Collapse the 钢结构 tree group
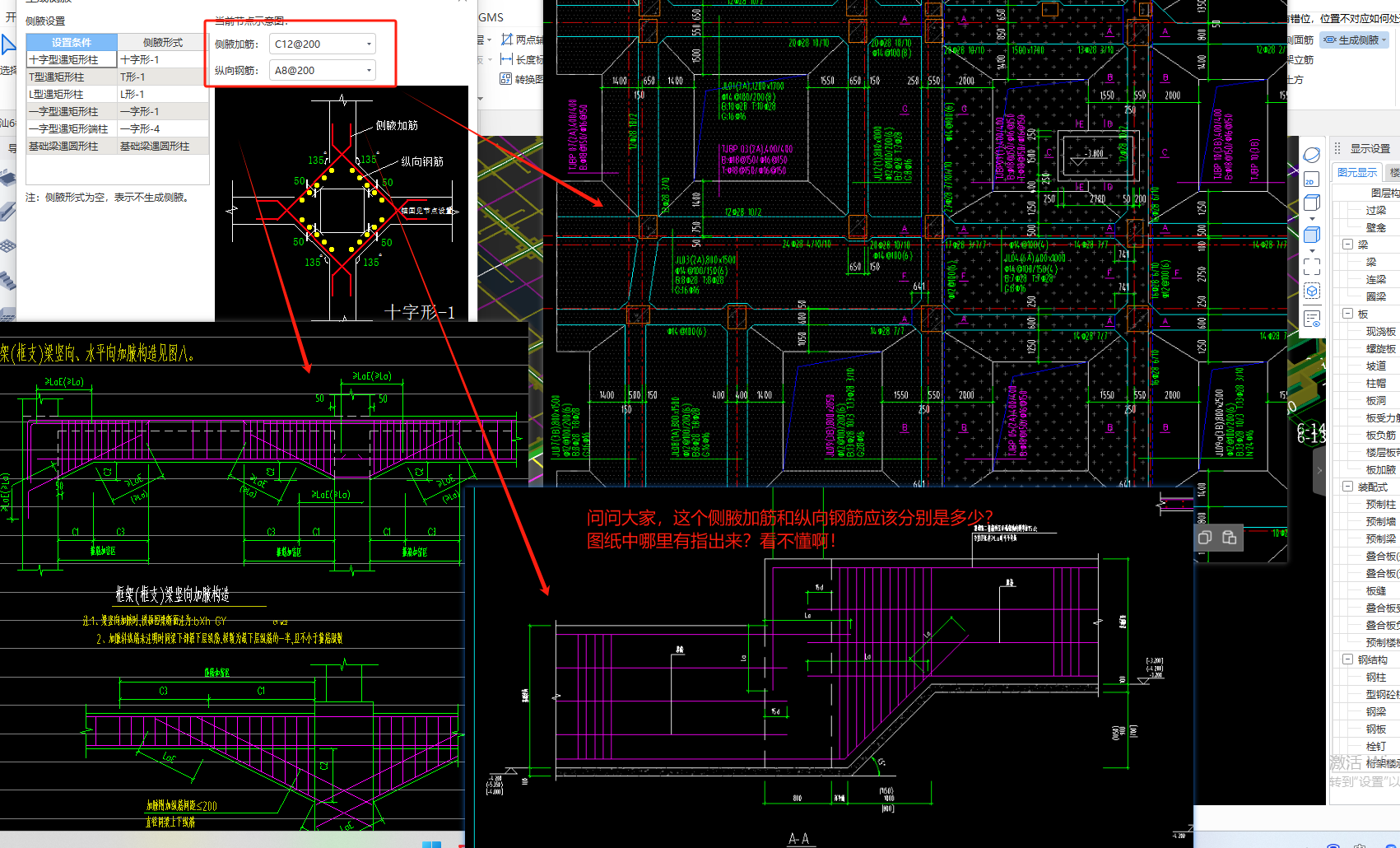Image resolution: width=1400 pixels, height=848 pixels. [1347, 659]
